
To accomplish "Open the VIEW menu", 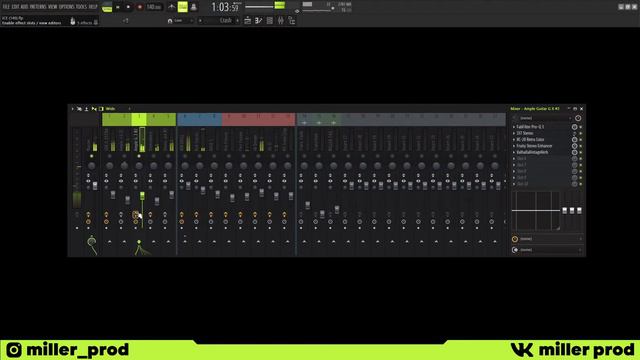I will tap(53, 7).
